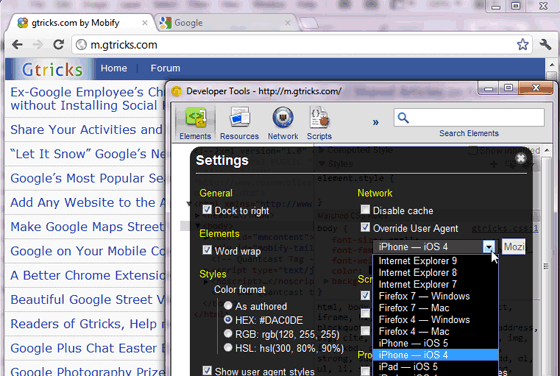Choose iPad — iOS 5 user agent
This screenshot has width=560, height=376.
tap(435, 367)
